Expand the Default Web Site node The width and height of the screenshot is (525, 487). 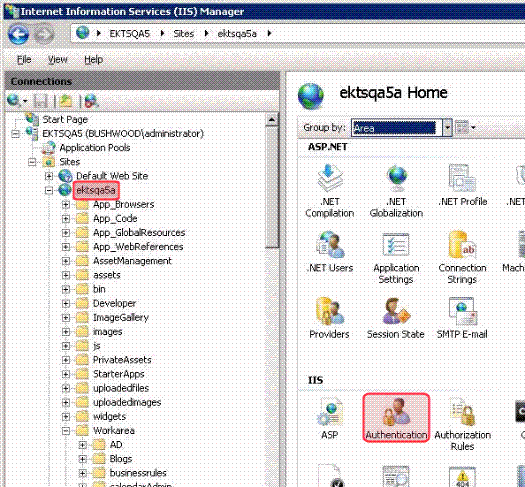(x=49, y=176)
